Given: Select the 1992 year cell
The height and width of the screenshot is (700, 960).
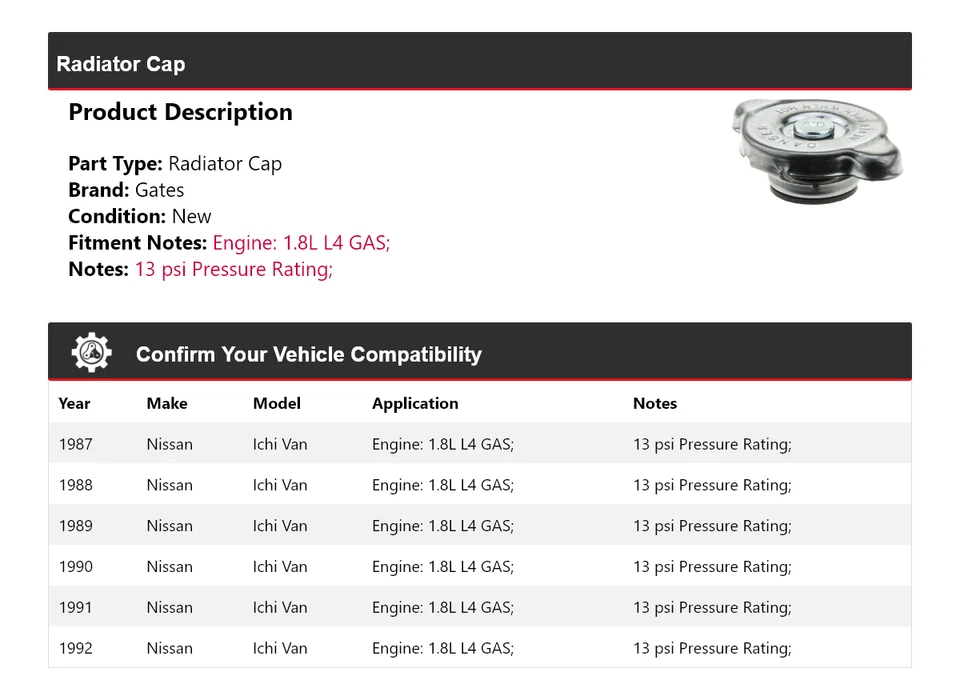Looking at the screenshot, I should (75, 648).
